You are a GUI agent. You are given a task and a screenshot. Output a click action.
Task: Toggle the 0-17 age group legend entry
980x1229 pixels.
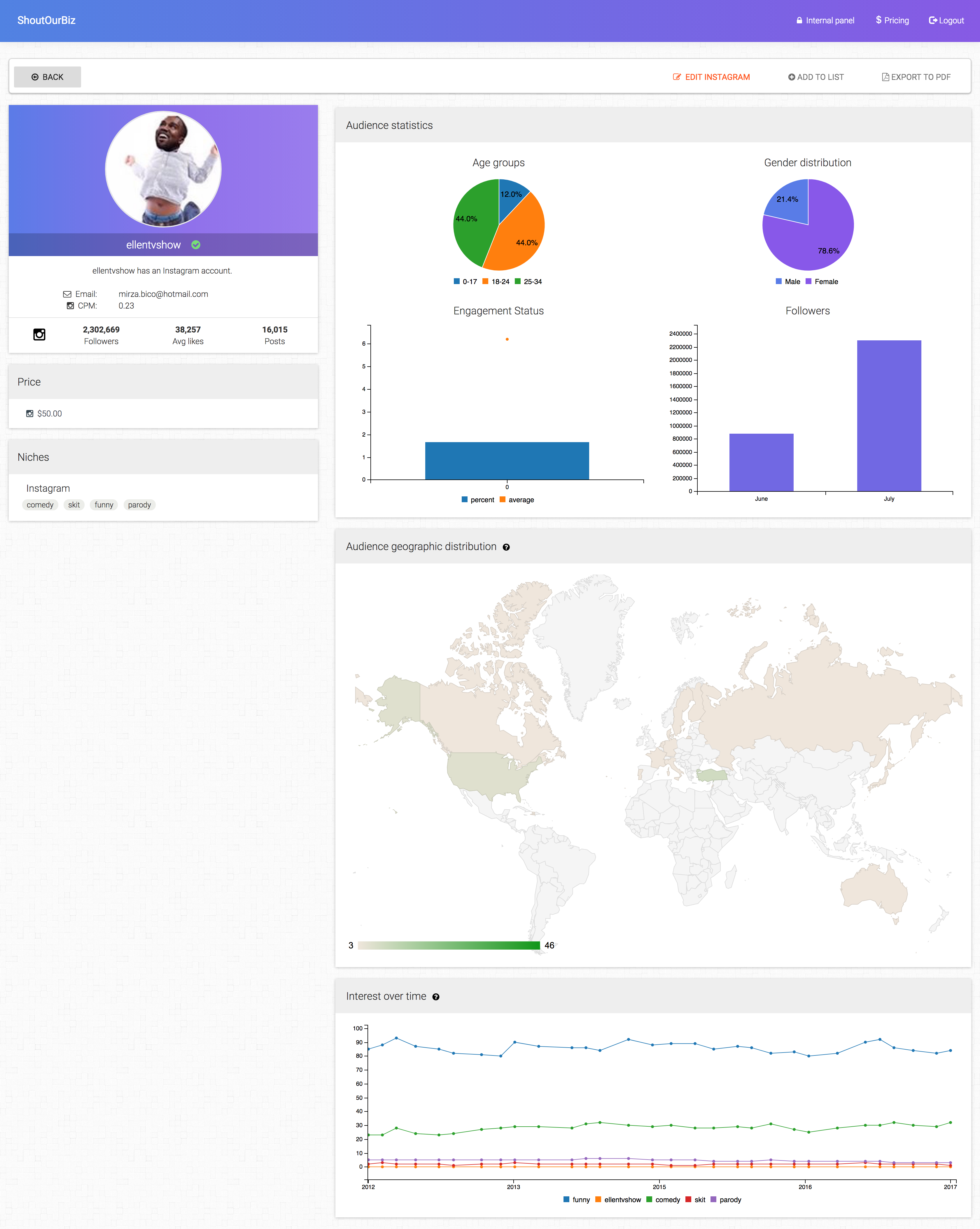[x=465, y=282]
